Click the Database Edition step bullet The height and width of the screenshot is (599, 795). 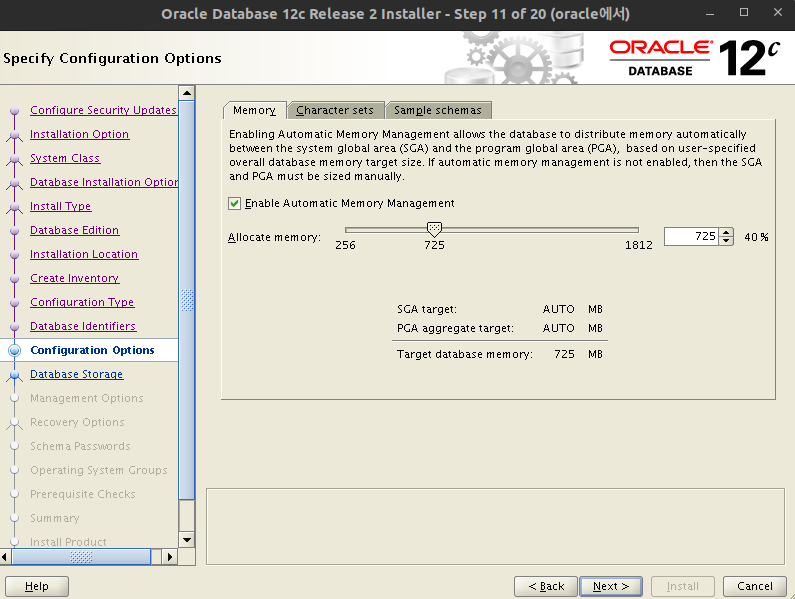pyautogui.click(x=15, y=231)
